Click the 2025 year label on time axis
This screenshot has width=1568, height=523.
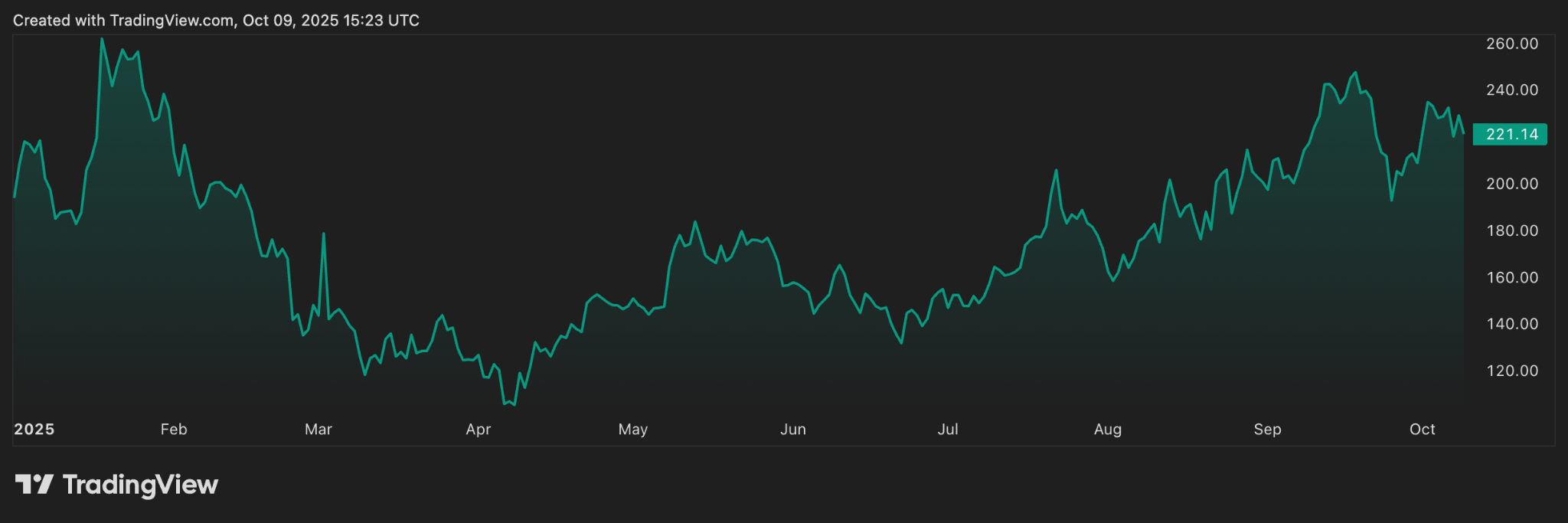click(x=34, y=430)
